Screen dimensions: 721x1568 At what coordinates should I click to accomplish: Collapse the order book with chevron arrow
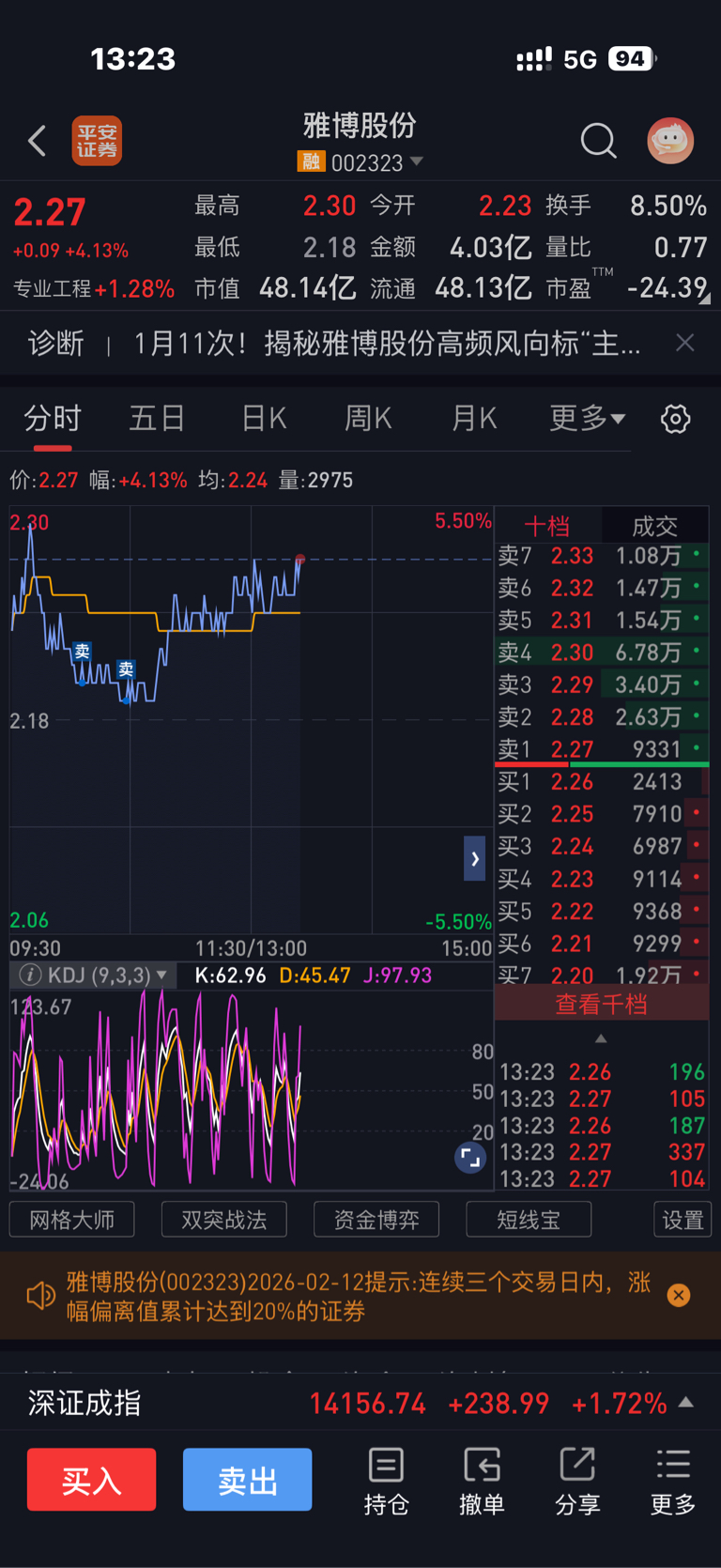coord(475,858)
